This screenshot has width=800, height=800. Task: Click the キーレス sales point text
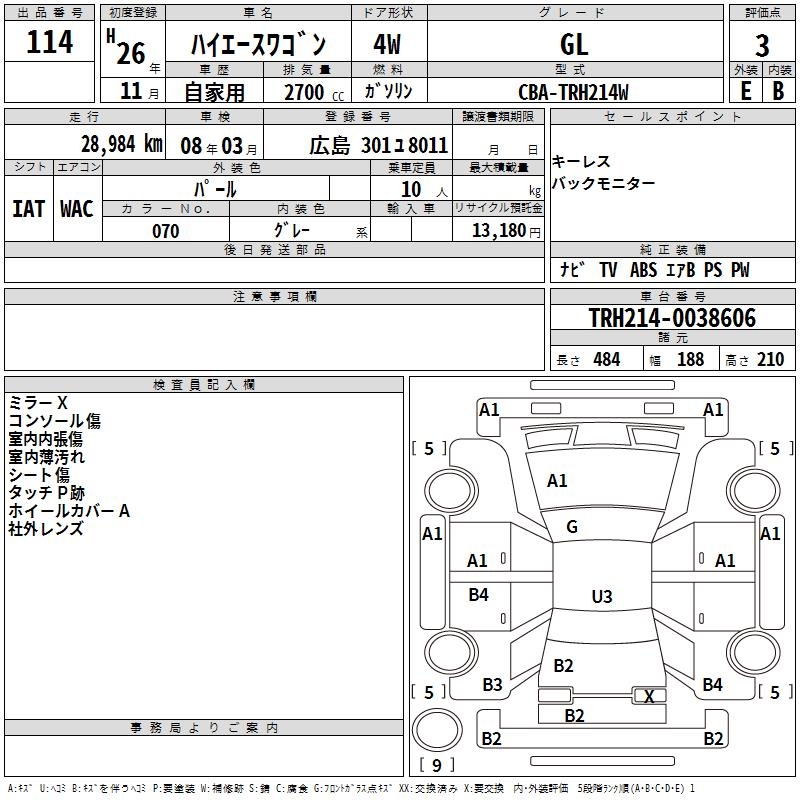coord(581,162)
